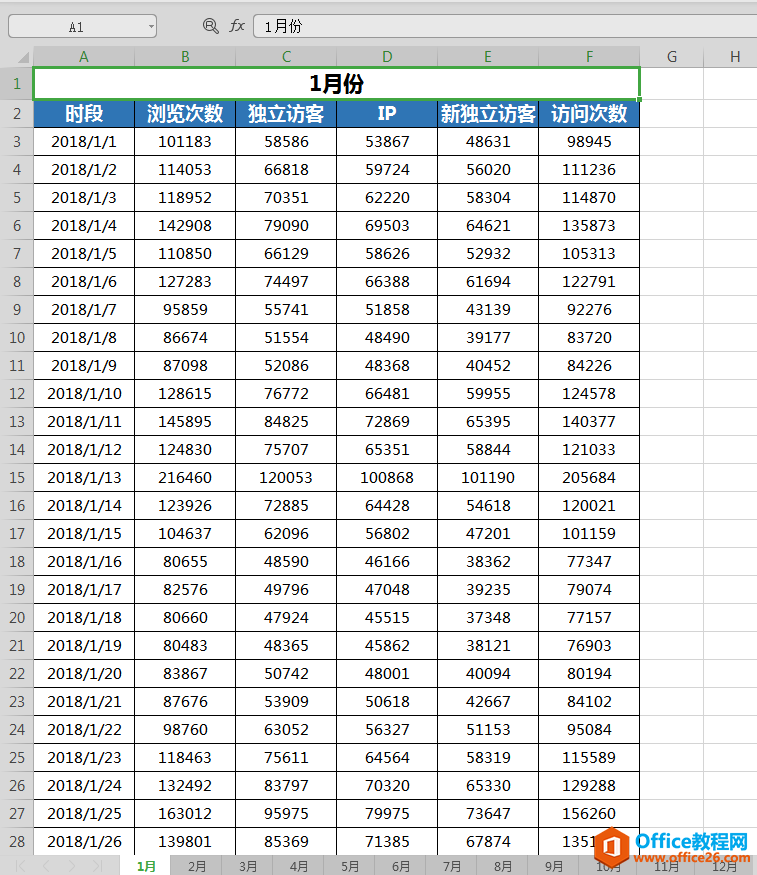Click the 浏览次数 header cell
The height and width of the screenshot is (875, 757).
coord(185,114)
